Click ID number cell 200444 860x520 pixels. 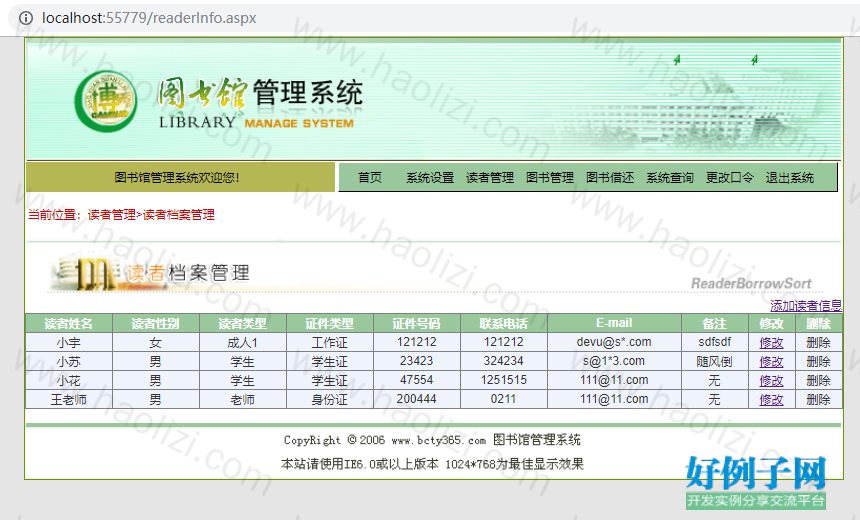(x=416, y=399)
